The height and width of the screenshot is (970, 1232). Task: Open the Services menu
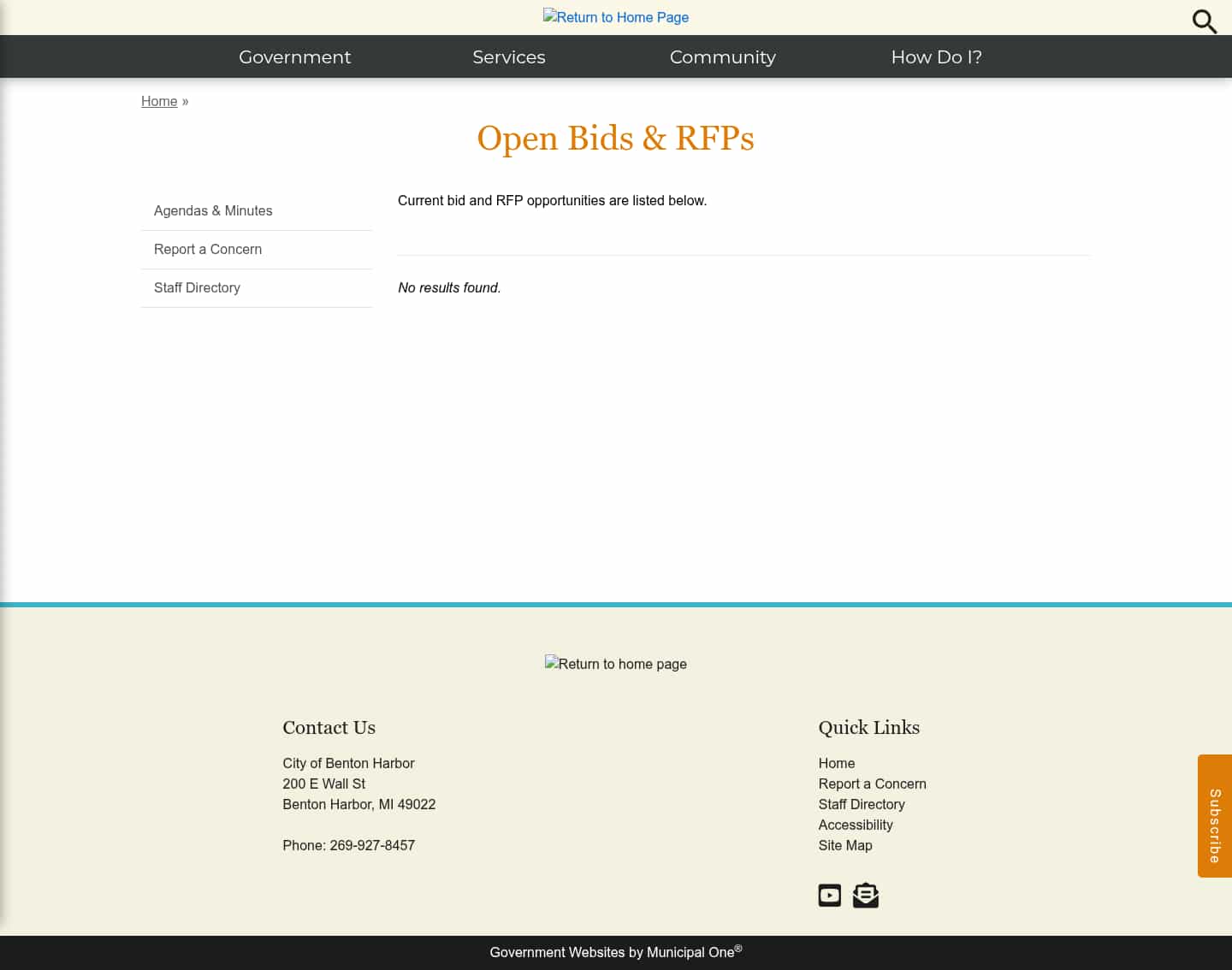point(509,56)
